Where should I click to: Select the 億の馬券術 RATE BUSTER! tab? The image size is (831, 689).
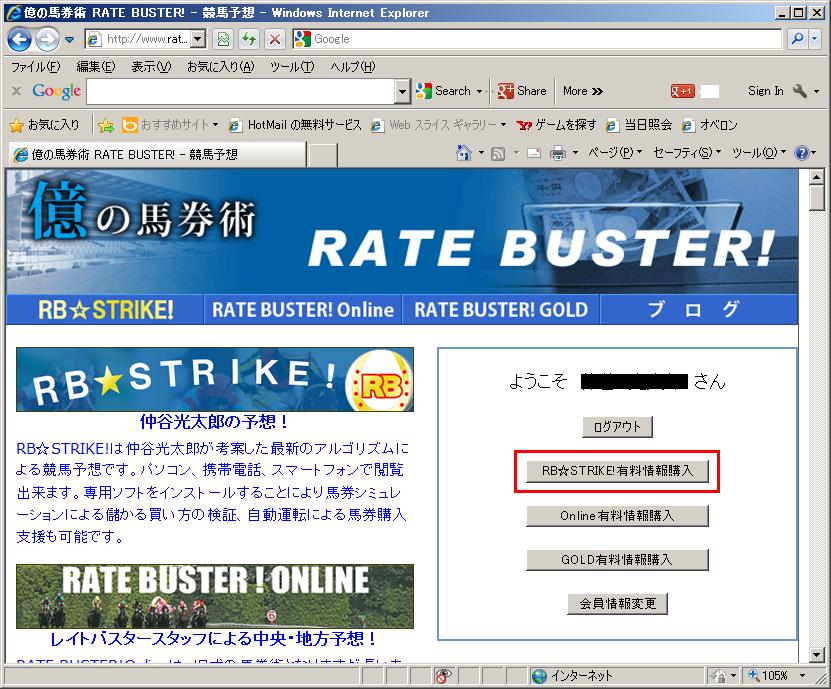(x=157, y=154)
